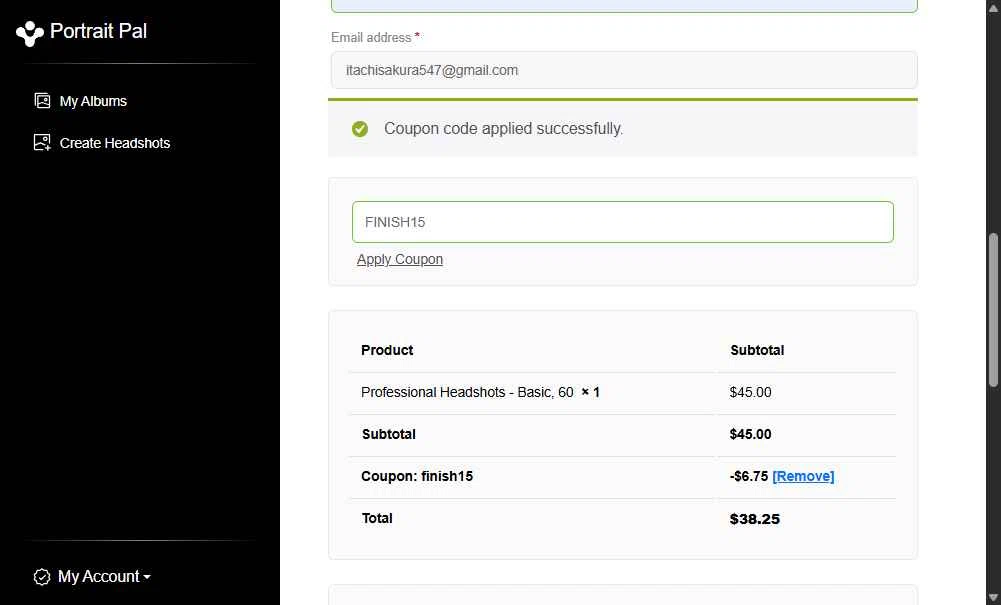Go to Create Headshots

115,143
